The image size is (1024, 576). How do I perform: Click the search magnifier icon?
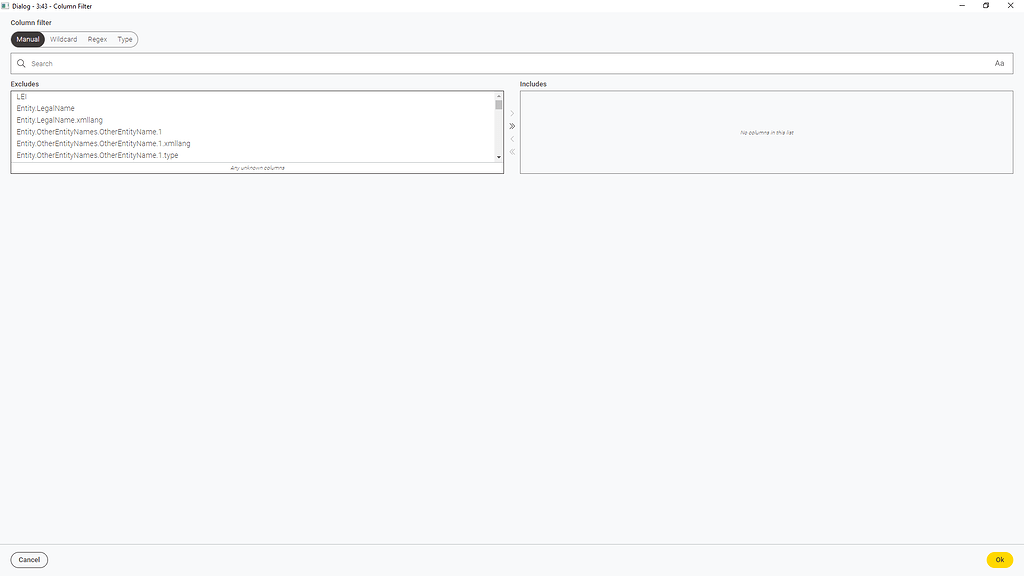point(21,63)
